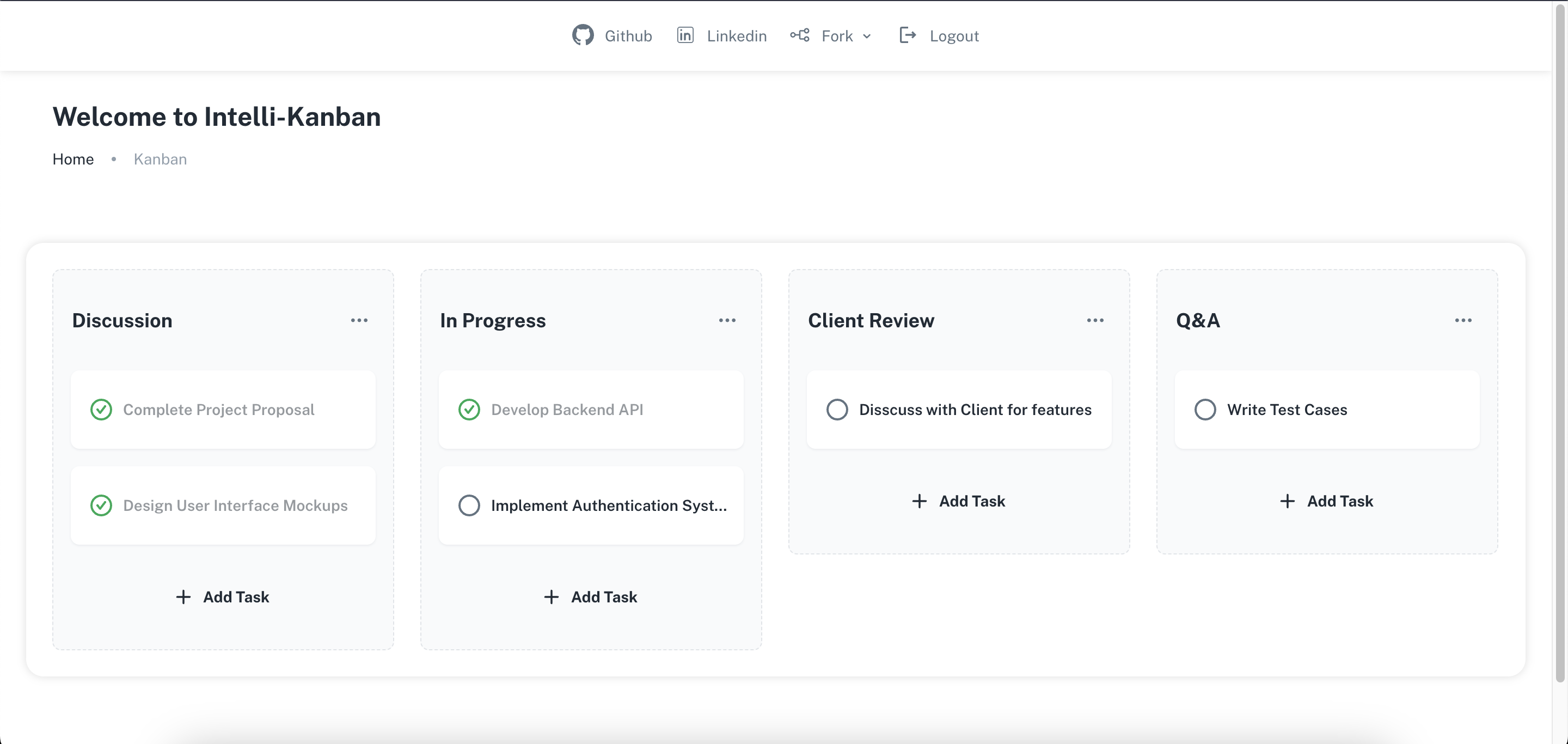
Task: Mark Write Test Cases as complete
Action: pos(1205,409)
